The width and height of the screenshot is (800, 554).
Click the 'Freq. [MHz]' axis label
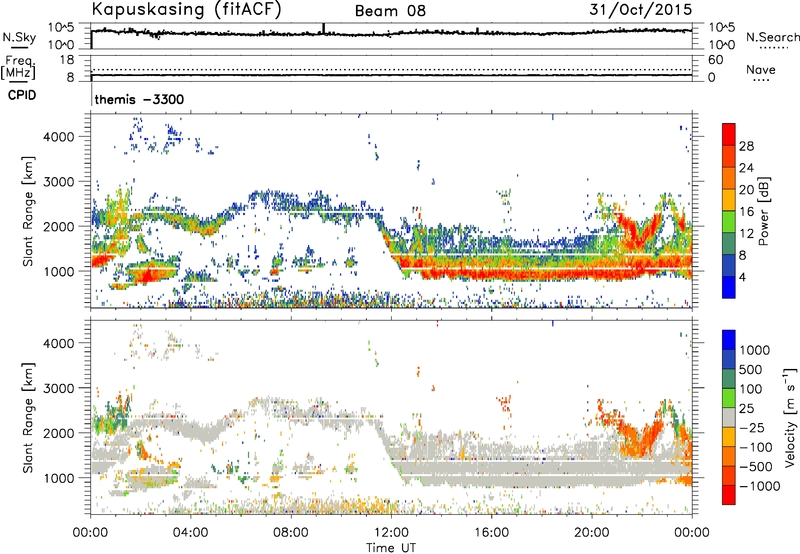(x=19, y=67)
